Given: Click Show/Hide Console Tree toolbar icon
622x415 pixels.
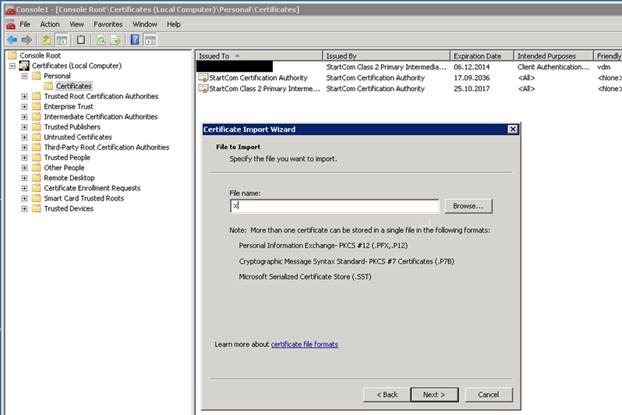Looking at the screenshot, I should (61, 39).
